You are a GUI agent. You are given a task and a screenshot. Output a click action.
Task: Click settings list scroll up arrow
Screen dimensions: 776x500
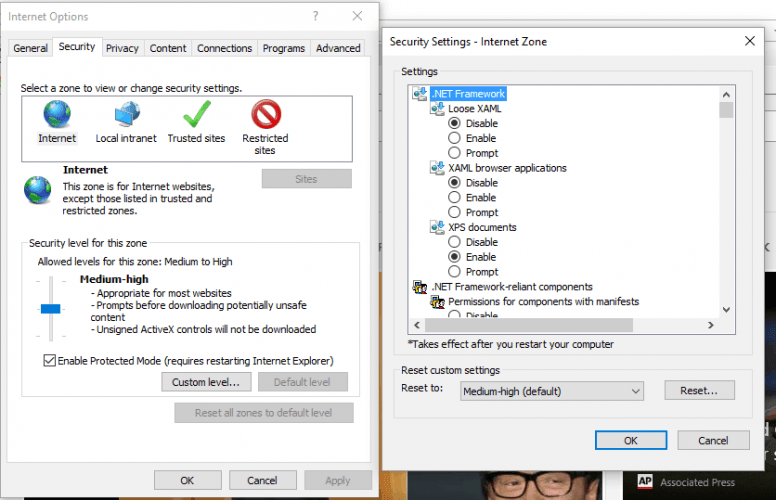[726, 95]
